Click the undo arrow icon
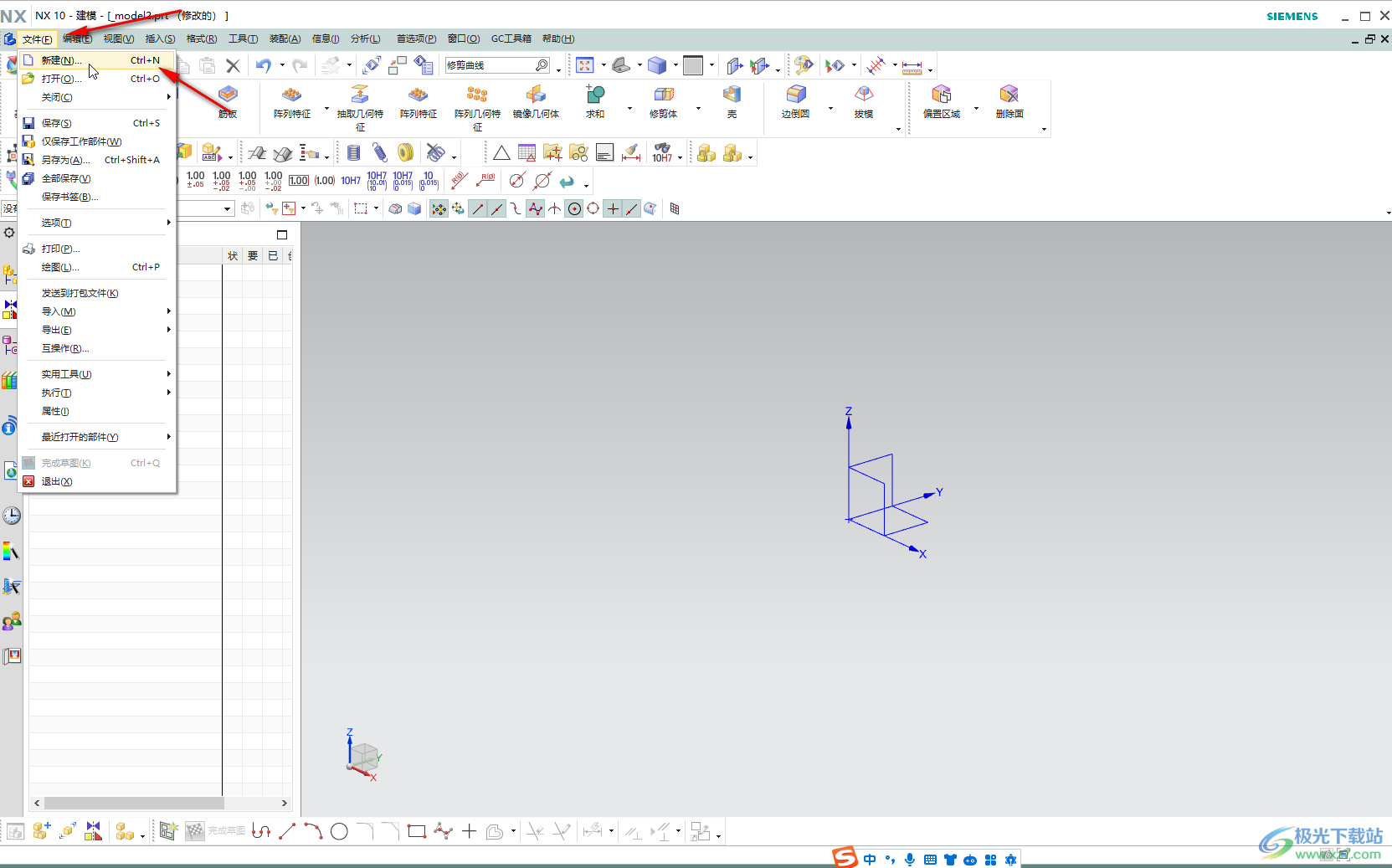1392x868 pixels. click(264, 65)
